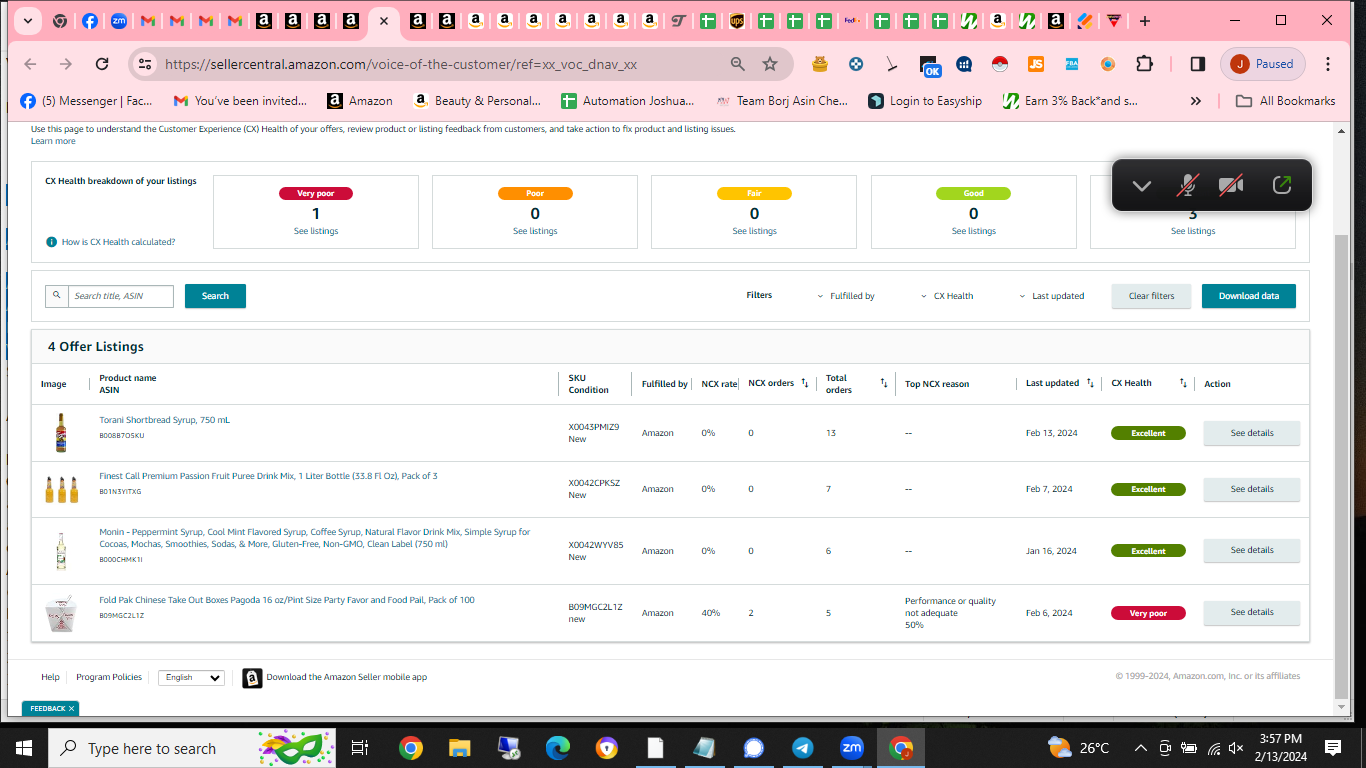The width and height of the screenshot is (1366, 768).
Task: Open the Paused profile button
Action: coord(1263,64)
